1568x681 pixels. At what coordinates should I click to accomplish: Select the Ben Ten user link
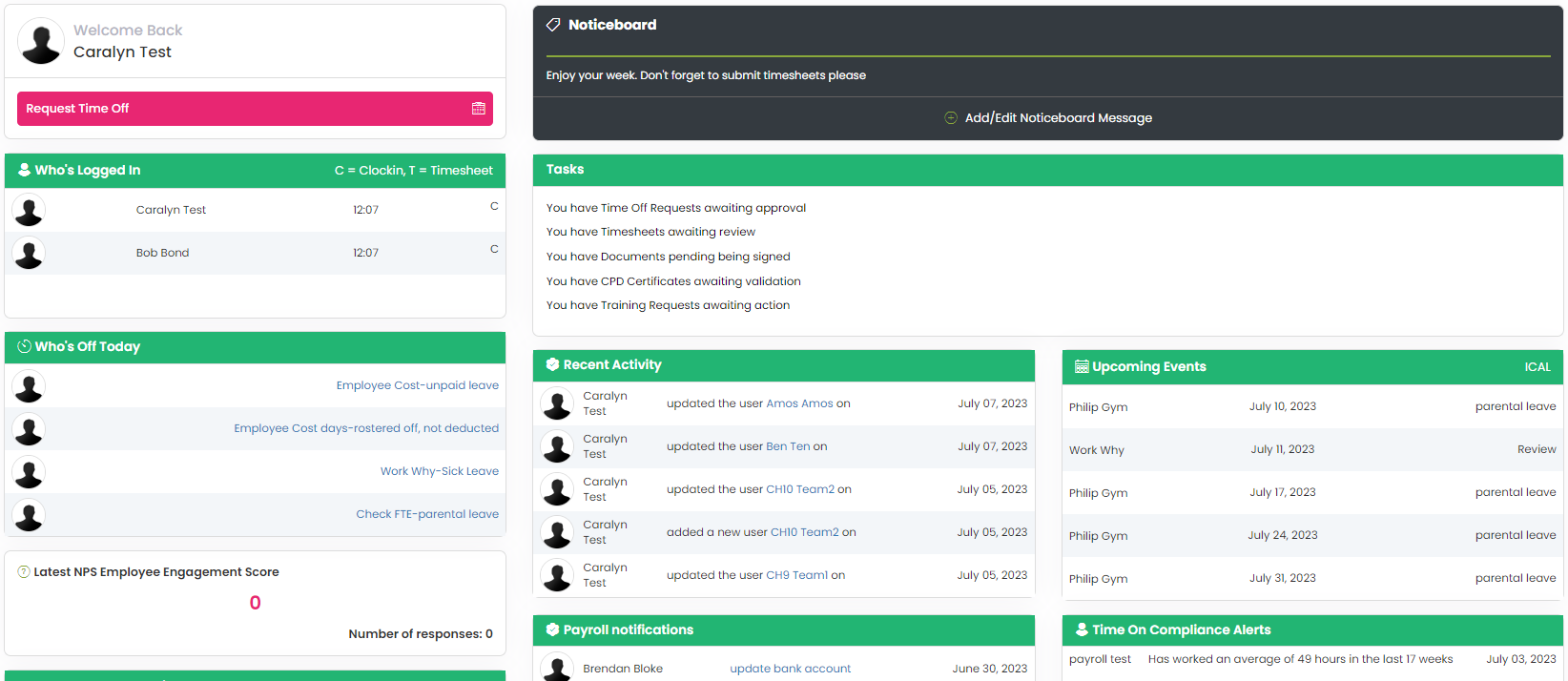[788, 447]
